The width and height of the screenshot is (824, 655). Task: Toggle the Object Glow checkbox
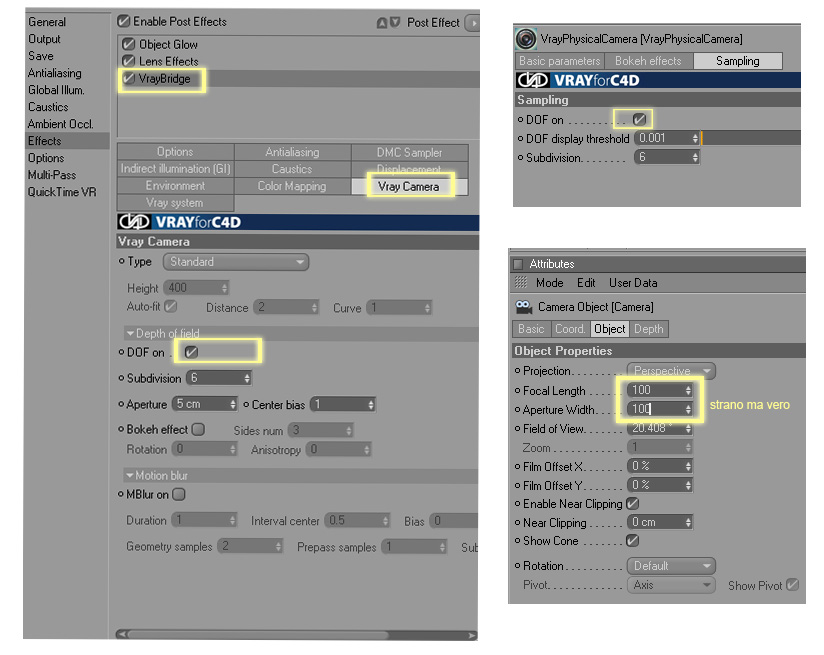128,44
